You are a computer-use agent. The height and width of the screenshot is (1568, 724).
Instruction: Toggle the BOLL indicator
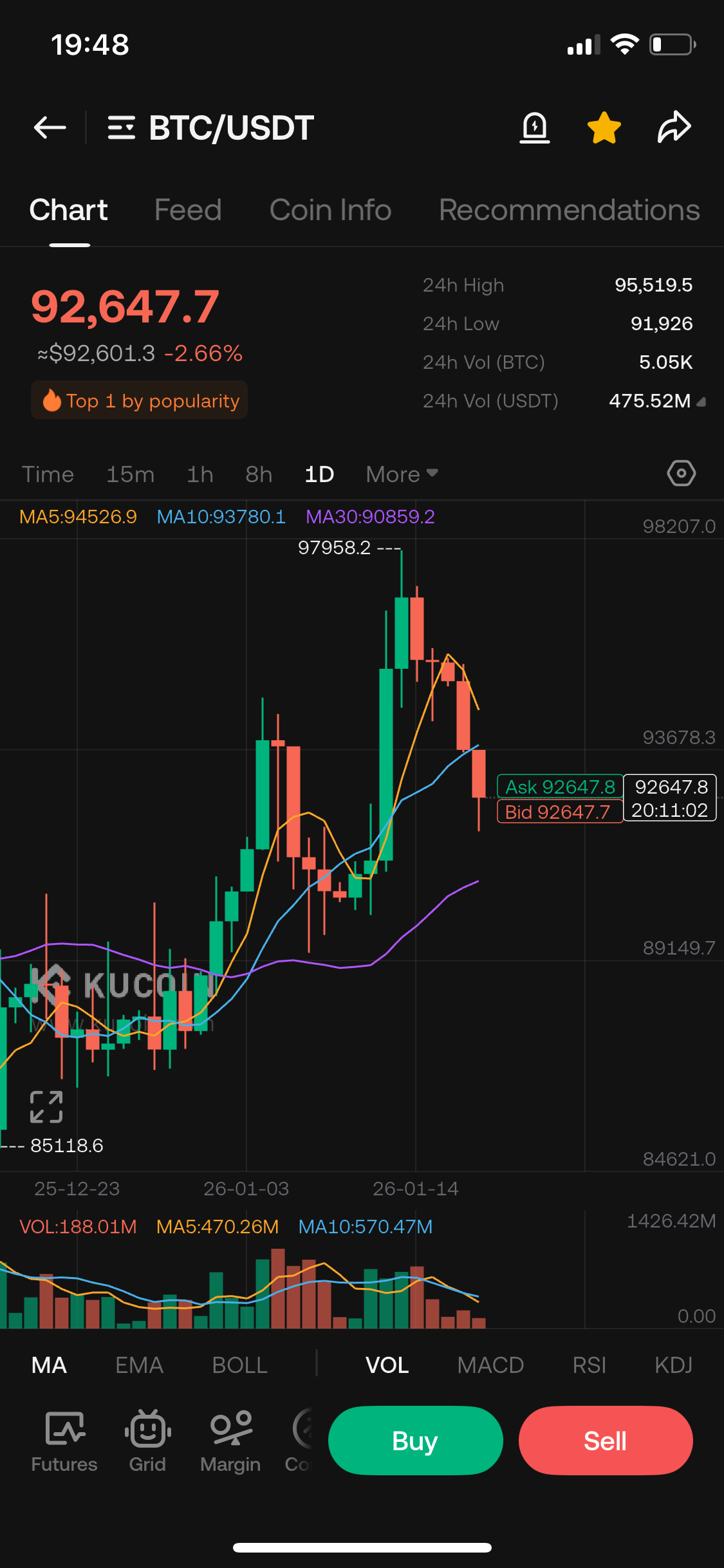[240, 1365]
